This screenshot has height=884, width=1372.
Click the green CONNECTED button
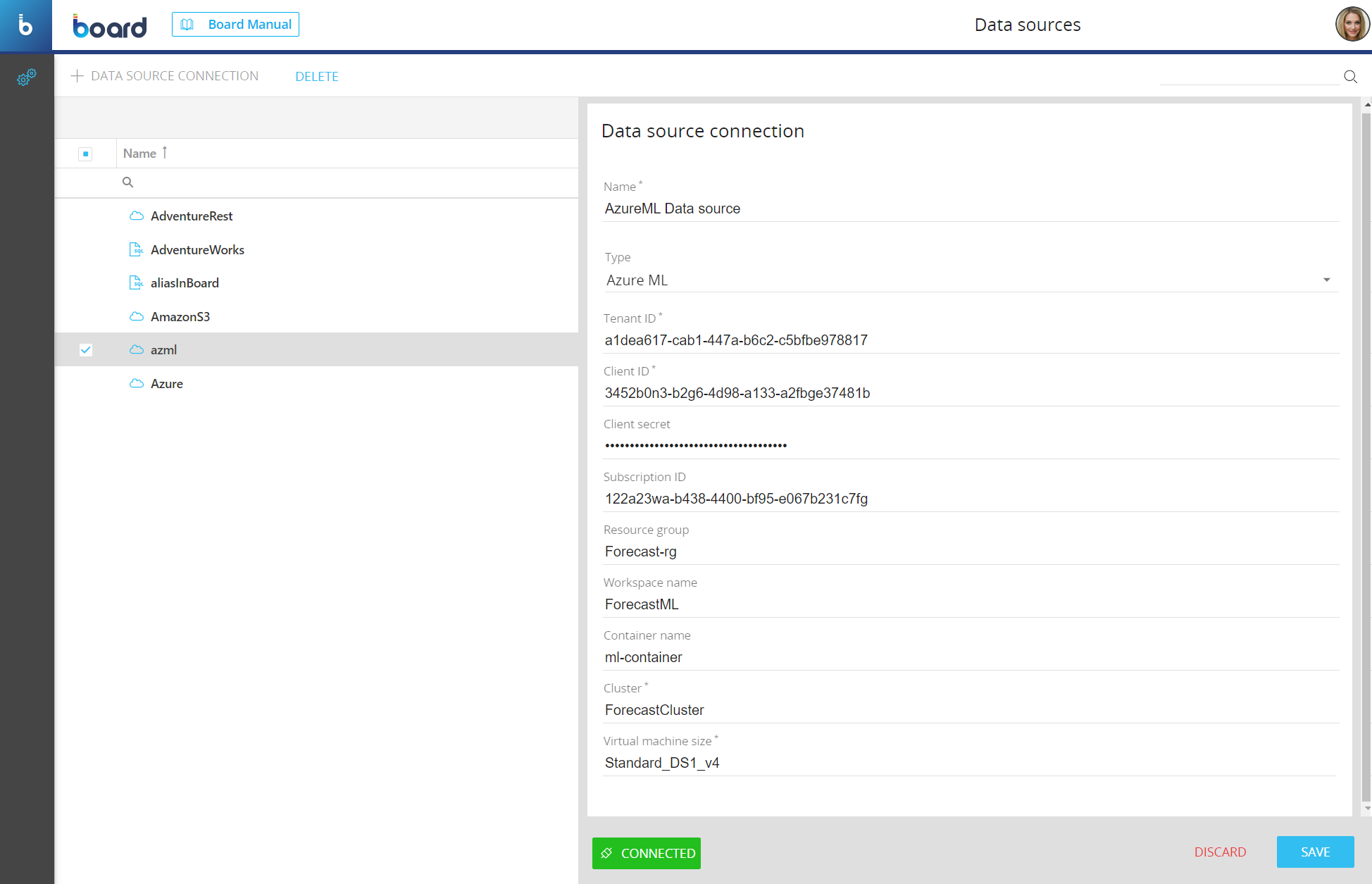tap(647, 853)
